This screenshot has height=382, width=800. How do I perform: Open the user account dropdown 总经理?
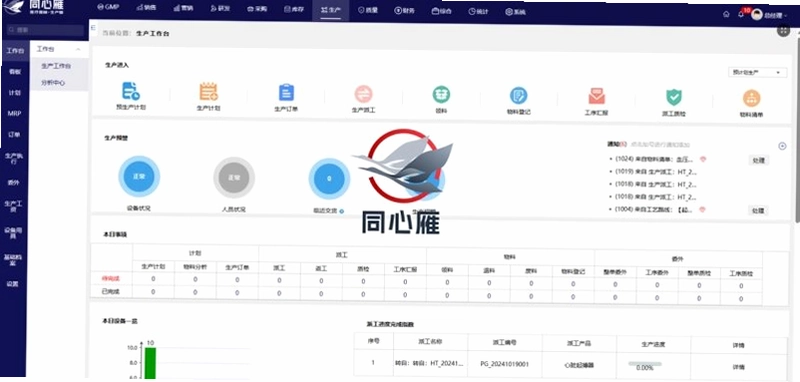click(770, 15)
